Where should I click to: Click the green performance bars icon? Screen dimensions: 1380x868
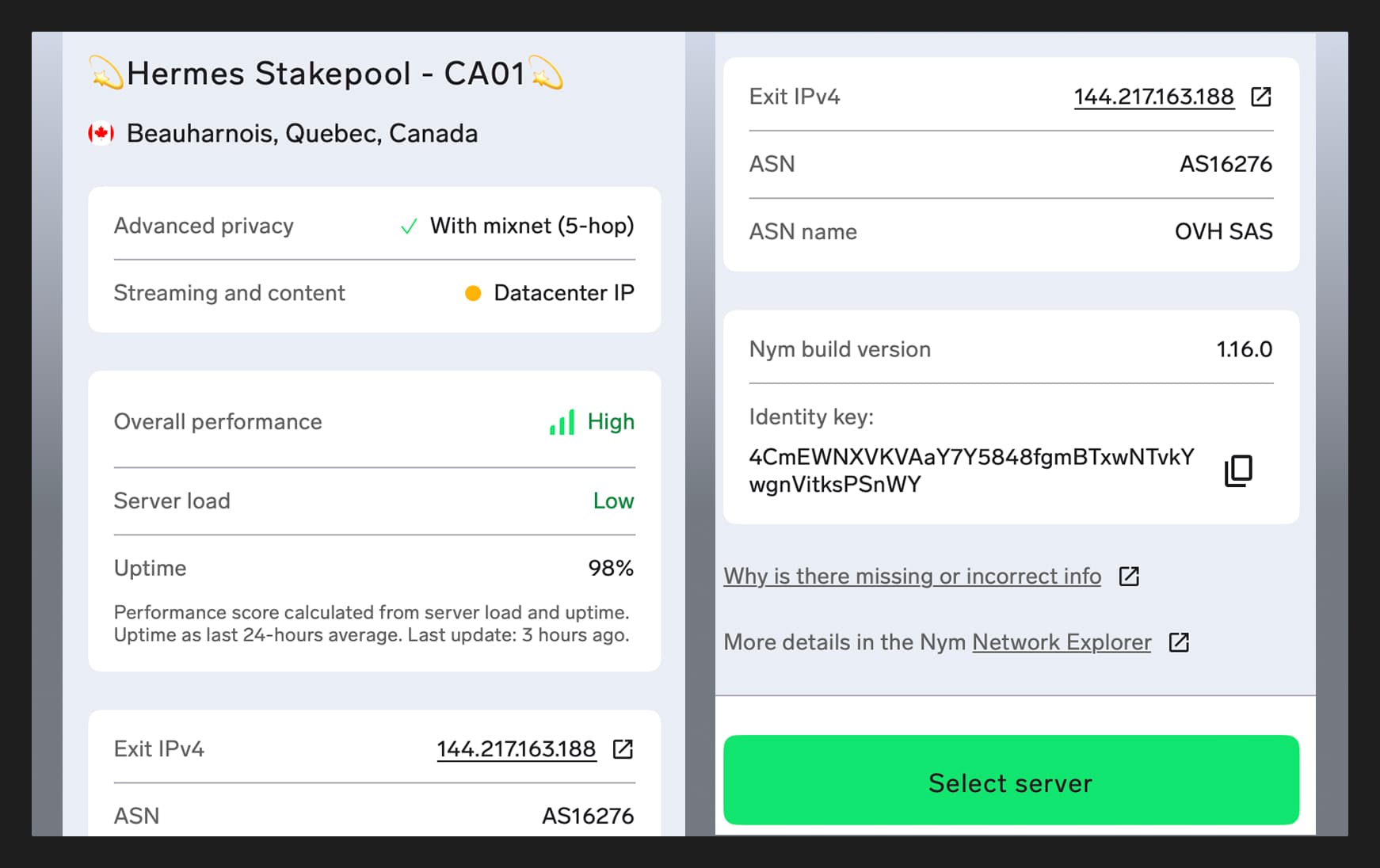pyautogui.click(x=562, y=422)
